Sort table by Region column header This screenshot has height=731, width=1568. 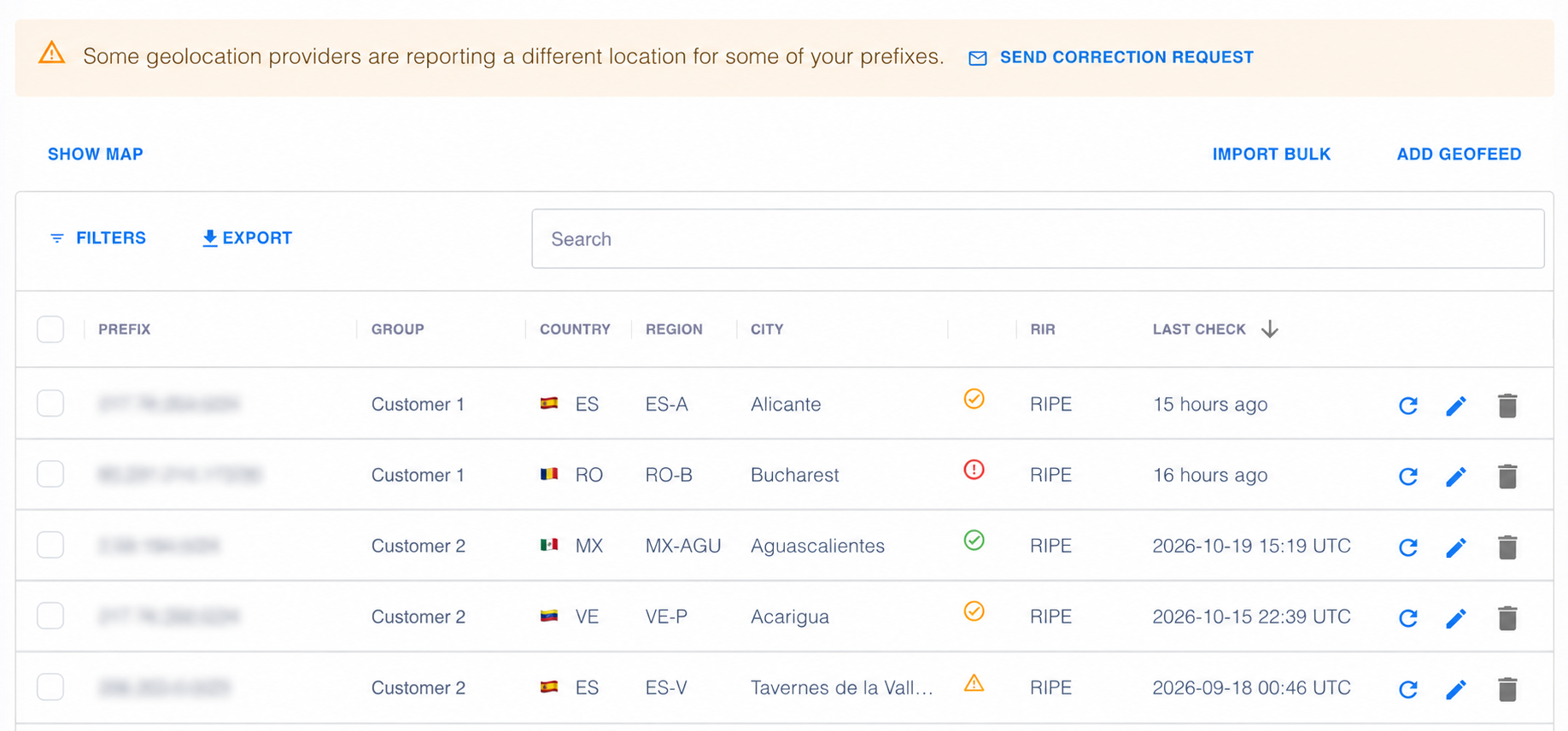[x=674, y=330]
